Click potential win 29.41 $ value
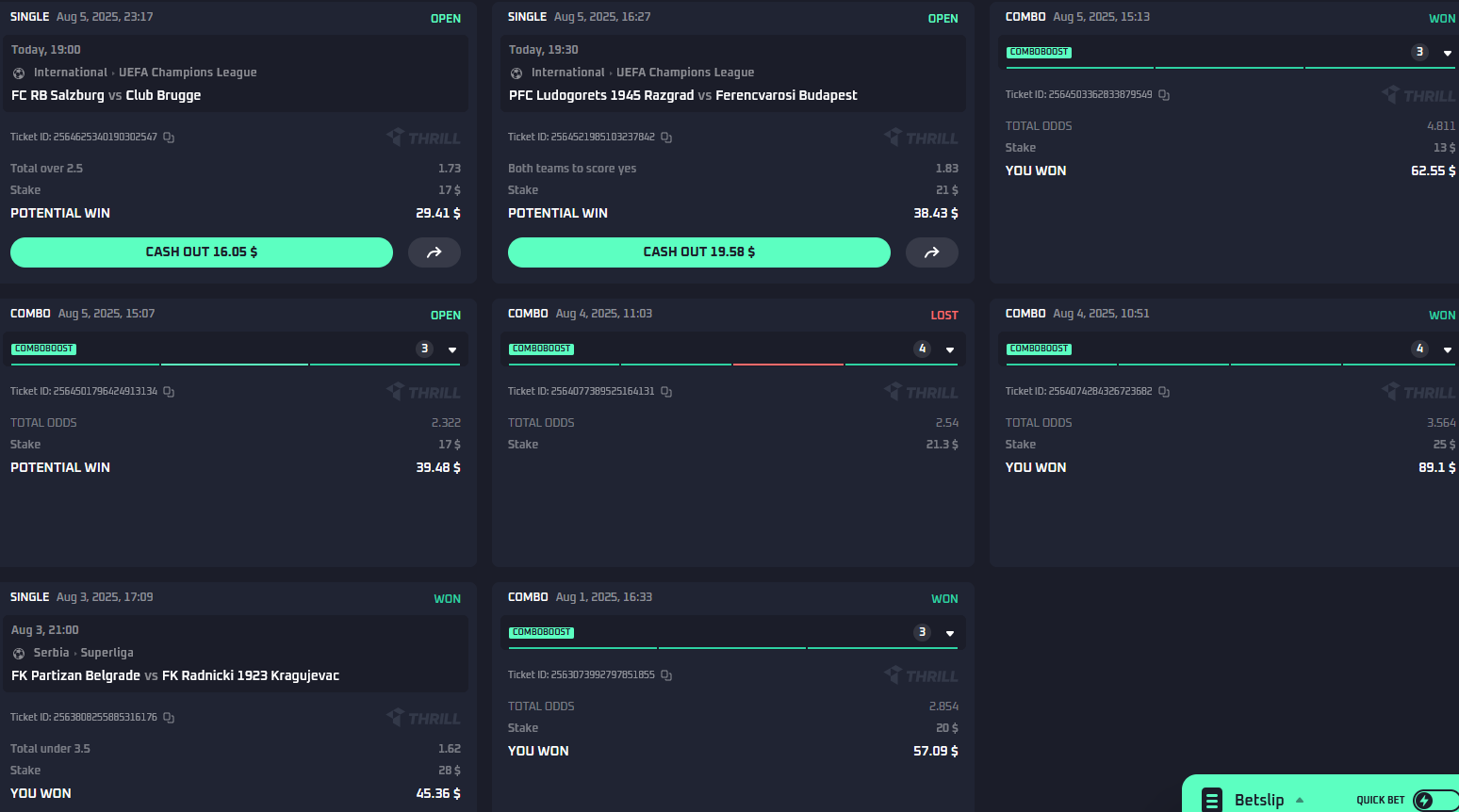 coord(438,214)
